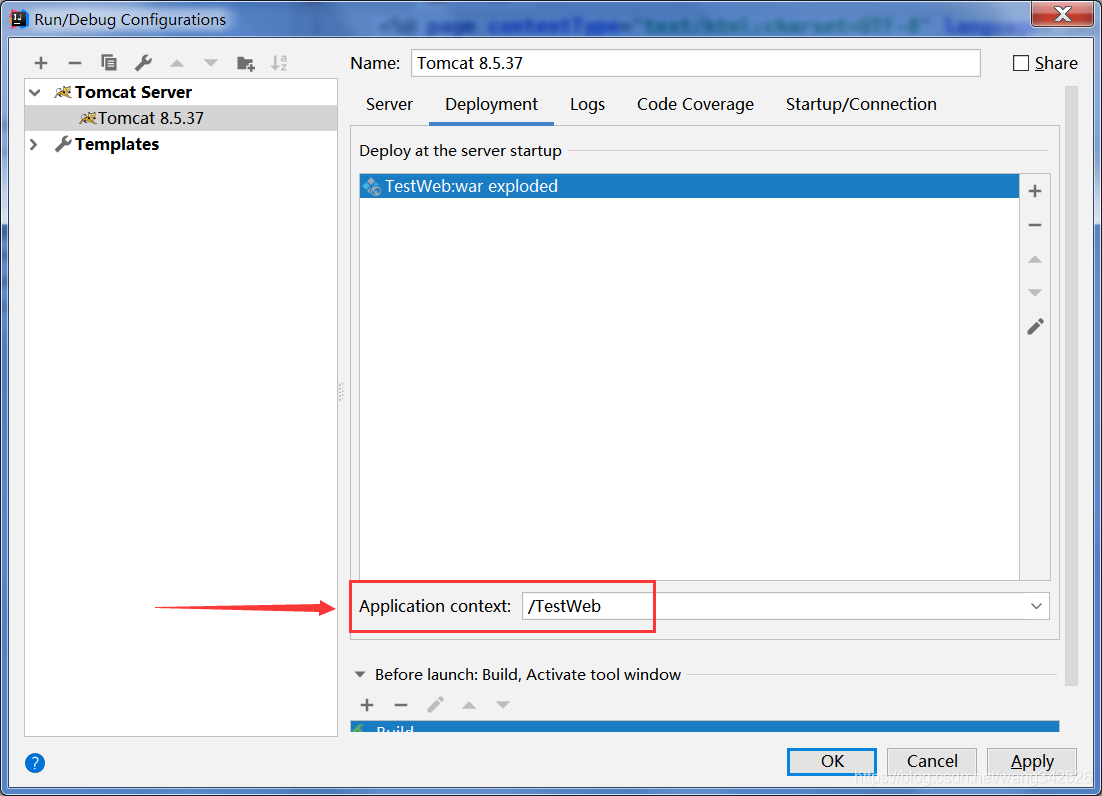Screen dimensions: 1102x796
Task: Switch to the Server tab
Action: [x=389, y=104]
